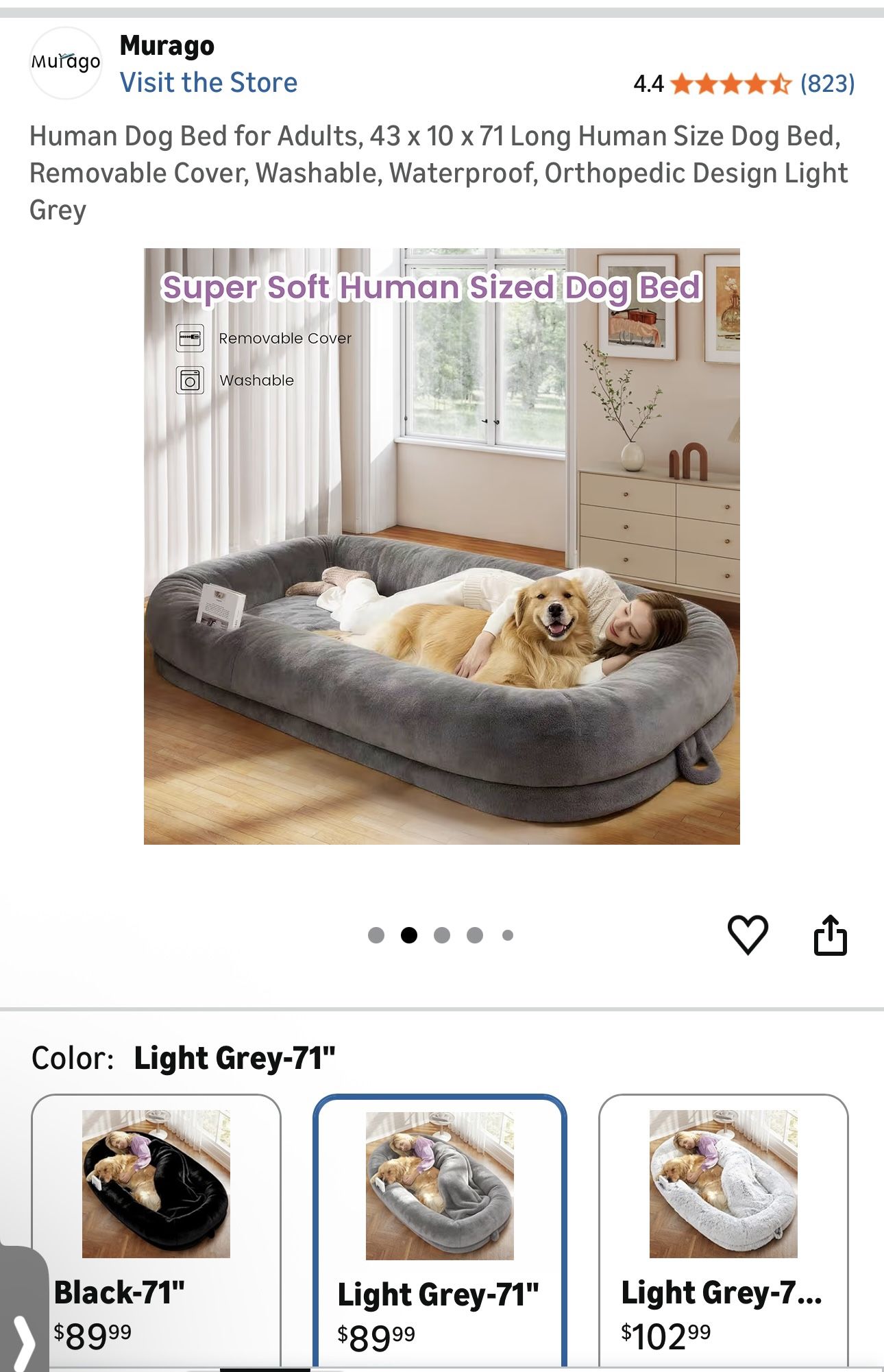Viewport: 884px width, 1372px height.
Task: Open the main dog bed product image
Action: tap(442, 546)
